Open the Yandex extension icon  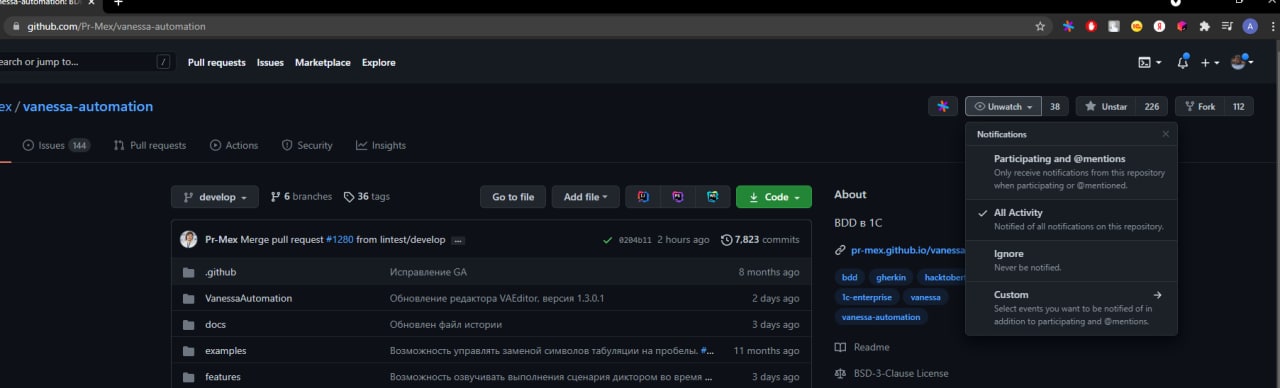tap(1160, 26)
